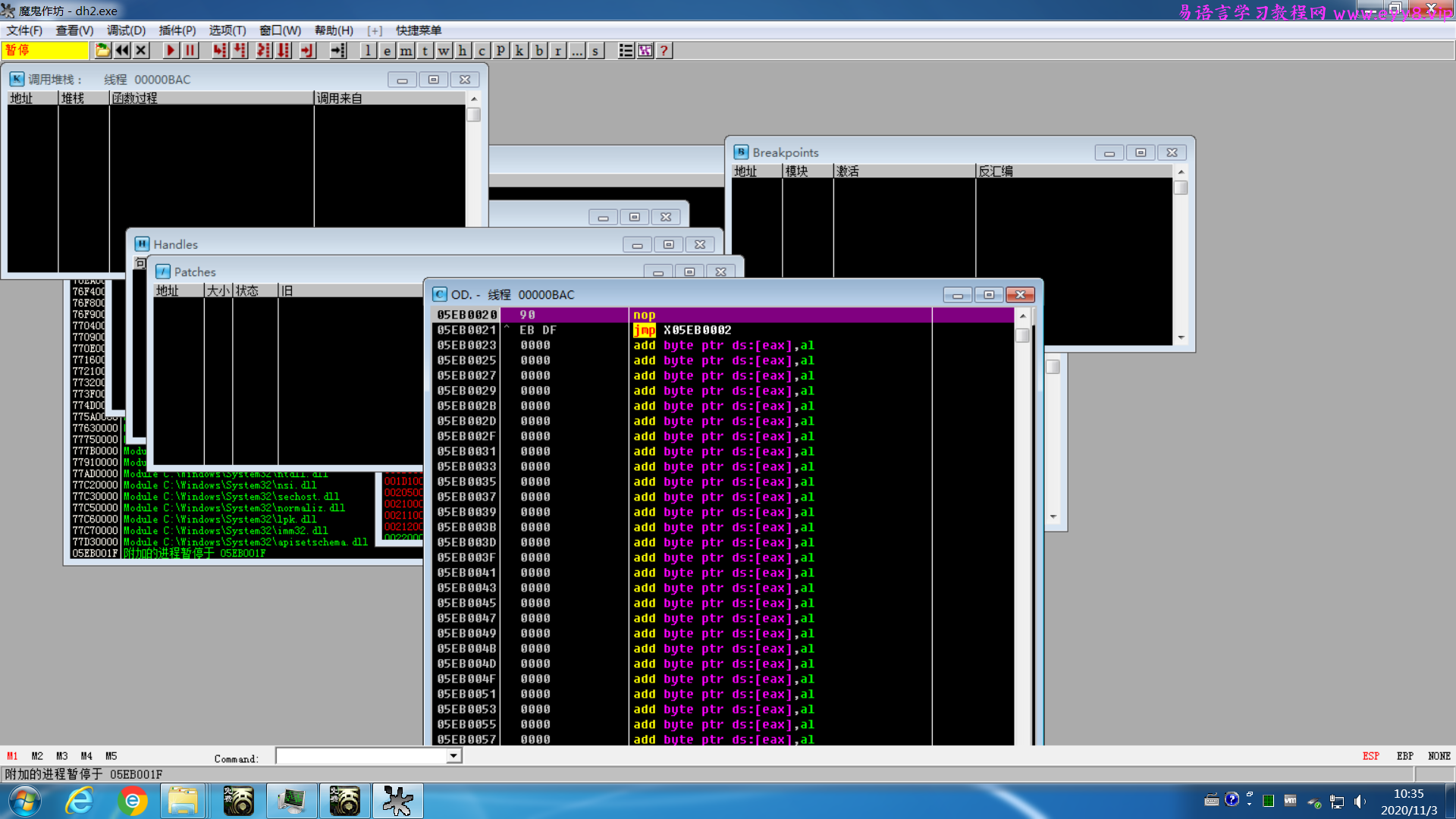This screenshot has height=819, width=1456.
Task: Show Handles with 'h' toolbar button
Action: [x=463, y=51]
